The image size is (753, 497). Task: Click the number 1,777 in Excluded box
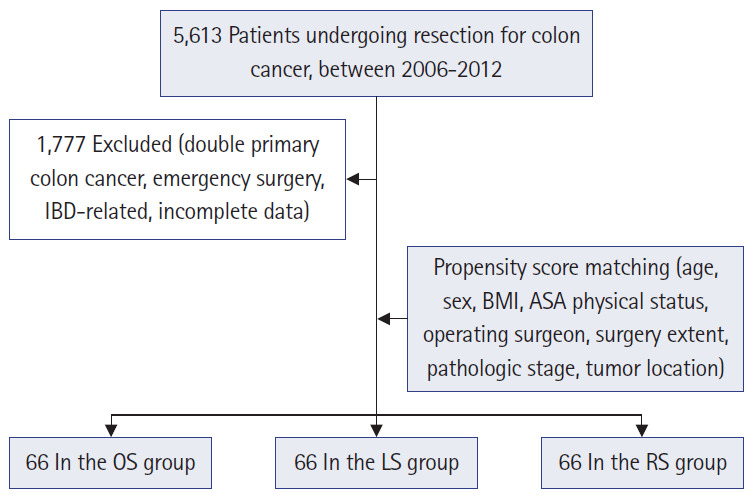tap(61, 145)
